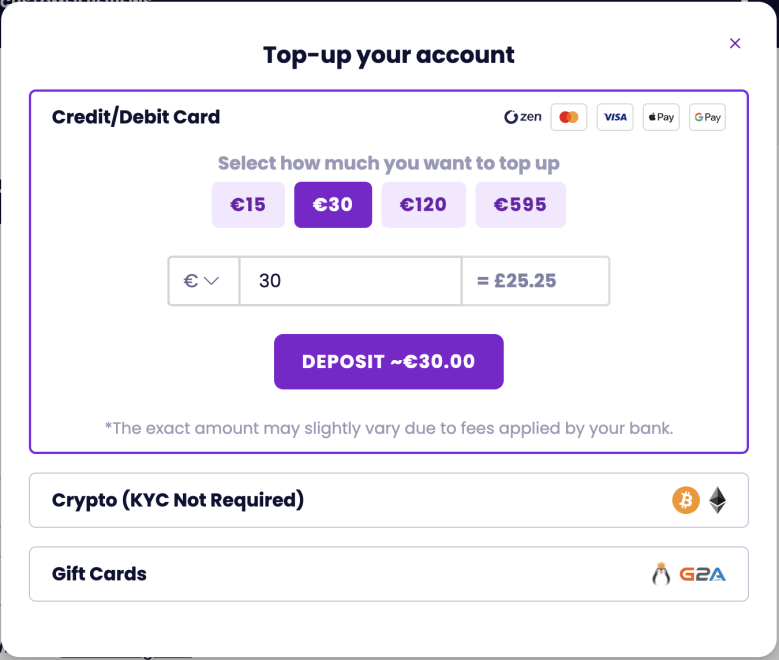Select the €120 top-up amount
Viewport: 779px width, 660px height.
pos(423,205)
